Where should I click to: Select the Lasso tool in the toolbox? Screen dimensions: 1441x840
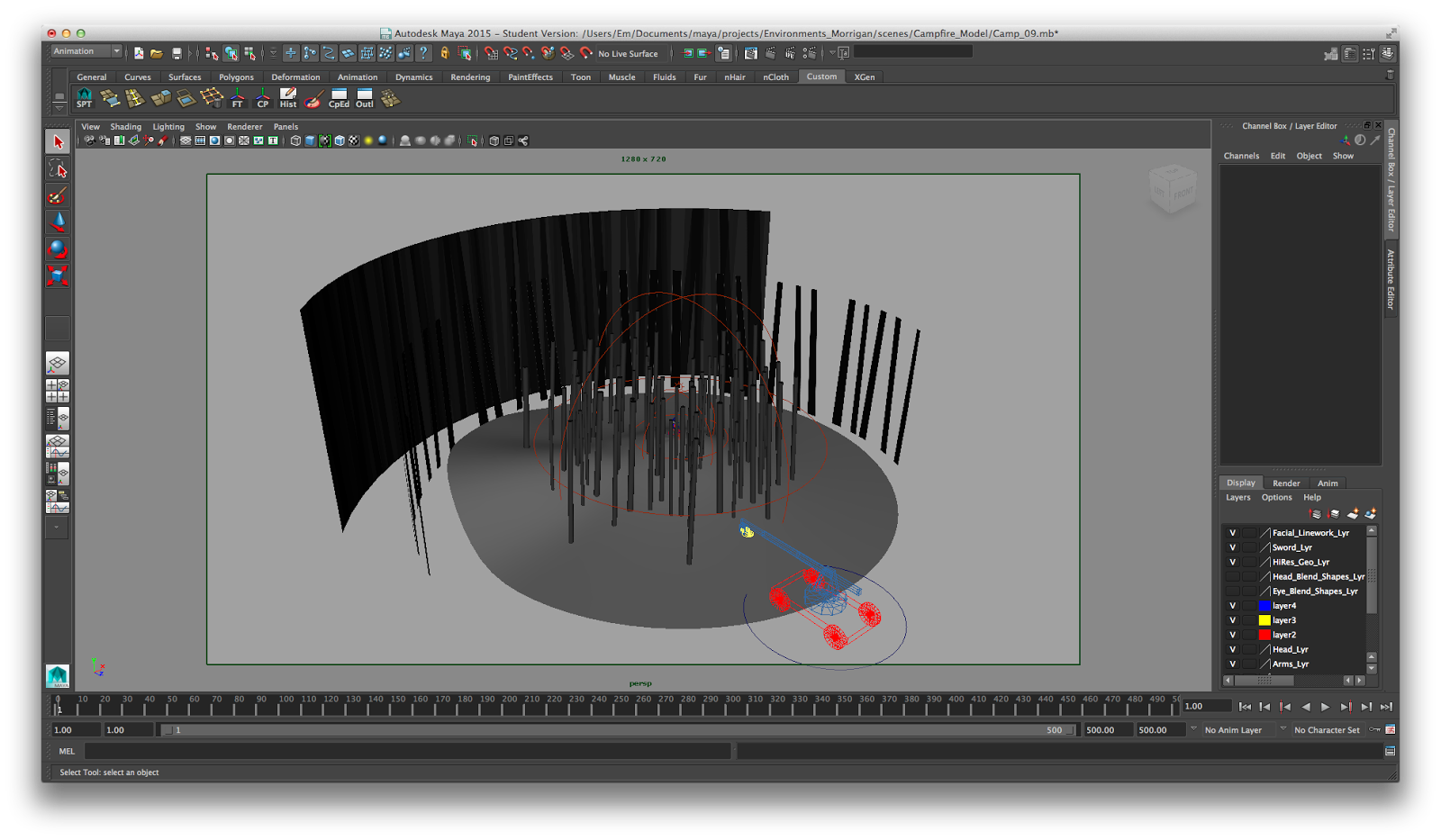58,169
